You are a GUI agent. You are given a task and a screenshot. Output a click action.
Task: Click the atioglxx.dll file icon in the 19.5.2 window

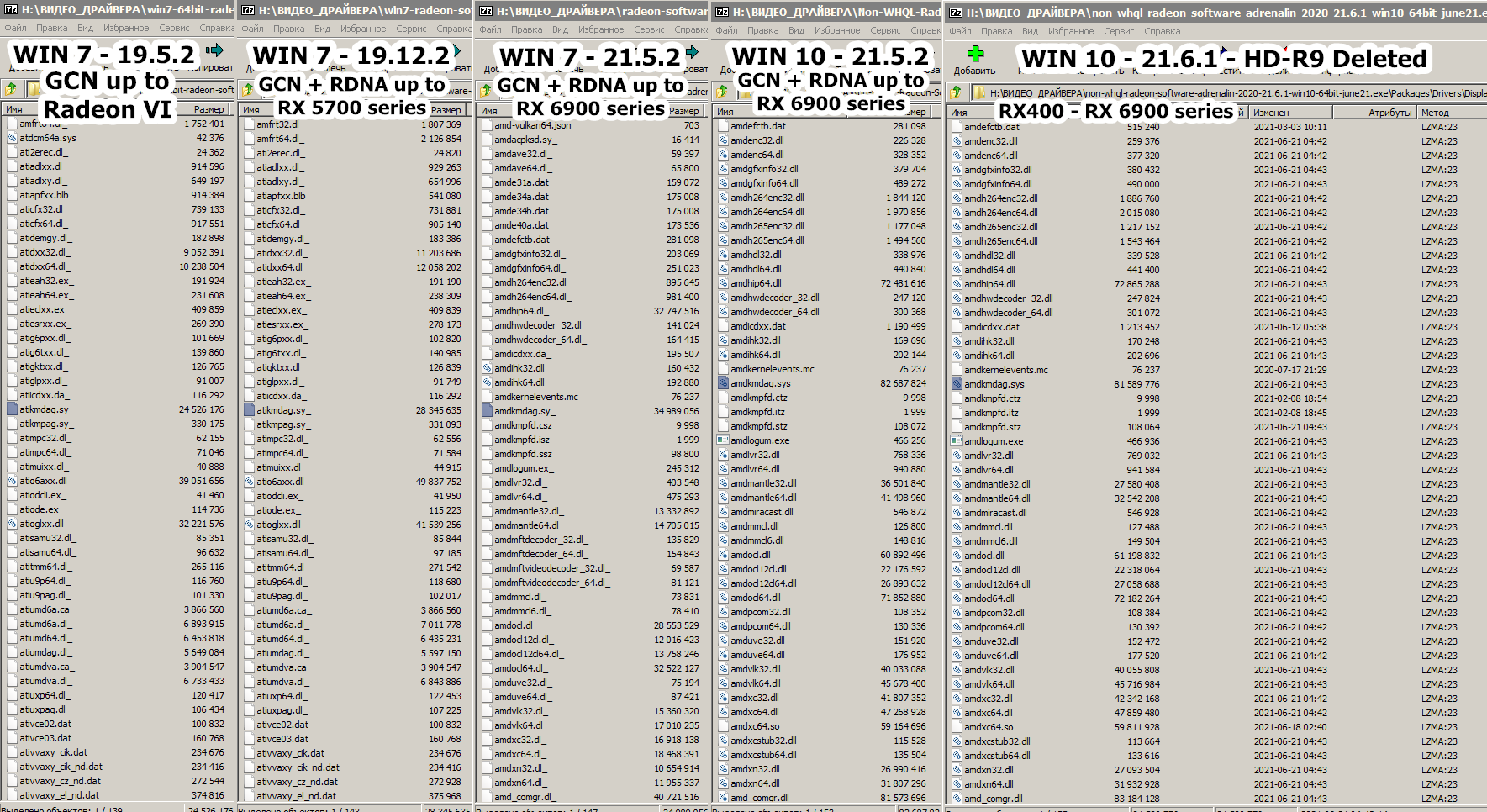click(12, 524)
